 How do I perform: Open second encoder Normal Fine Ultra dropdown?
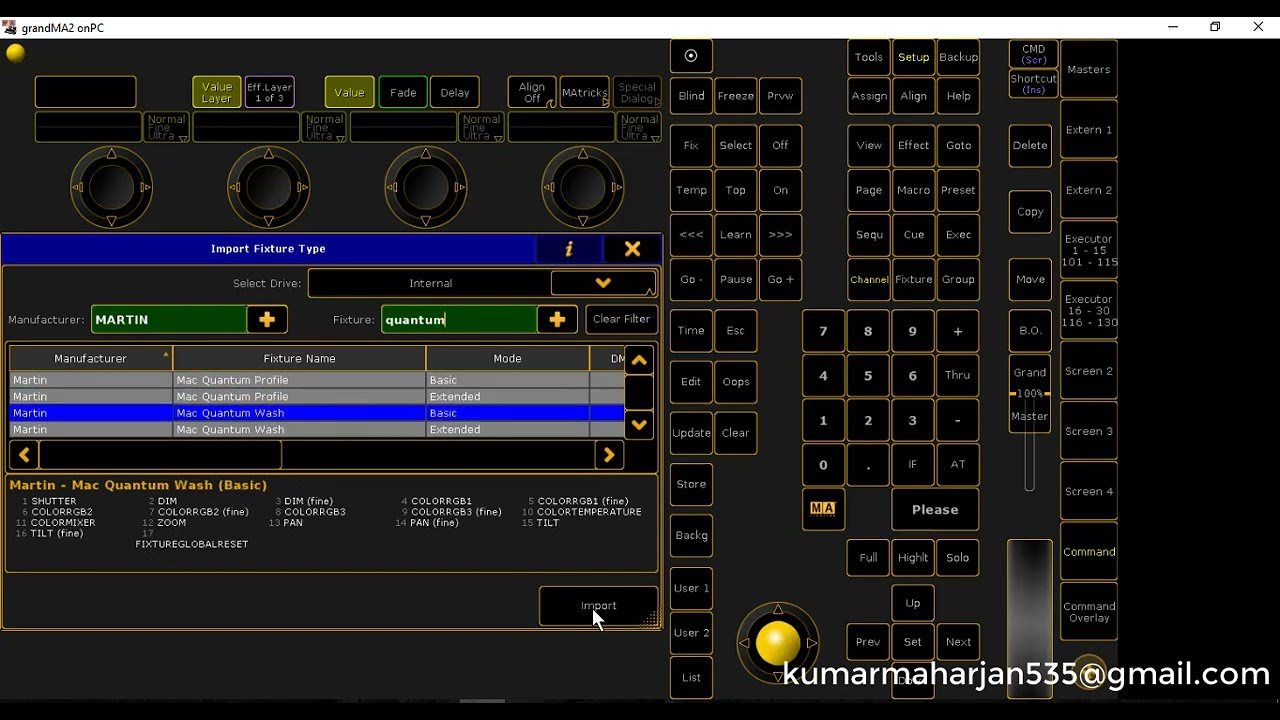(324, 127)
